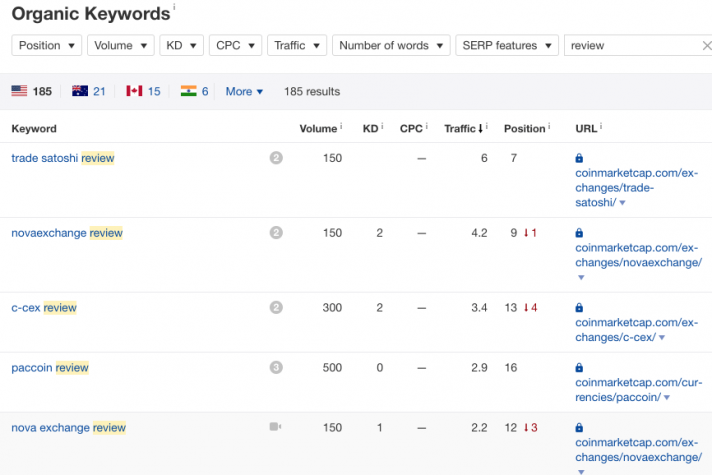Open the paccoin review keyword
The height and width of the screenshot is (475, 712).
[x=50, y=367]
